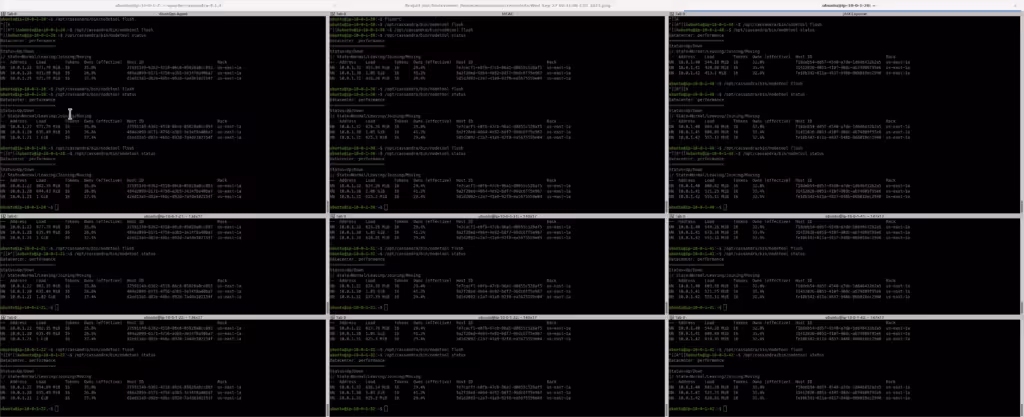
Task: Click the tab icon of the bottom-right terminal pane
Action: pyautogui.click(x=690, y=313)
